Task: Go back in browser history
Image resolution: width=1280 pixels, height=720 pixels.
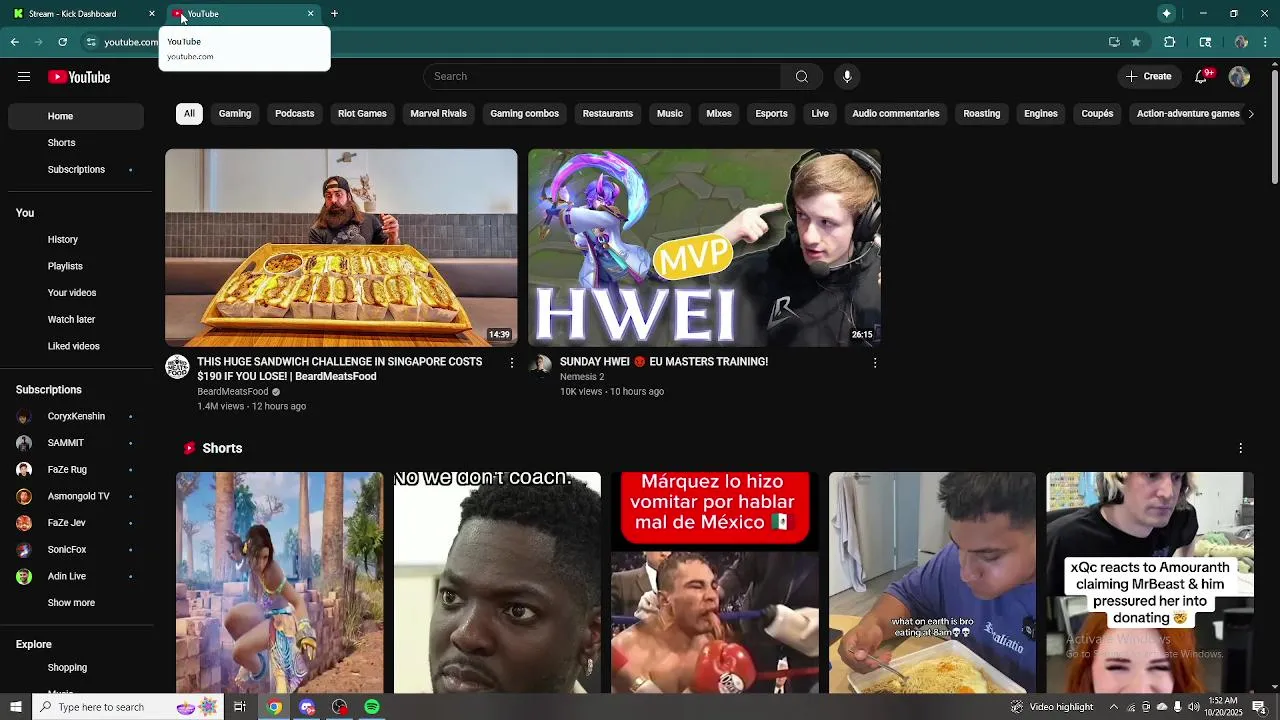Action: [x=15, y=42]
